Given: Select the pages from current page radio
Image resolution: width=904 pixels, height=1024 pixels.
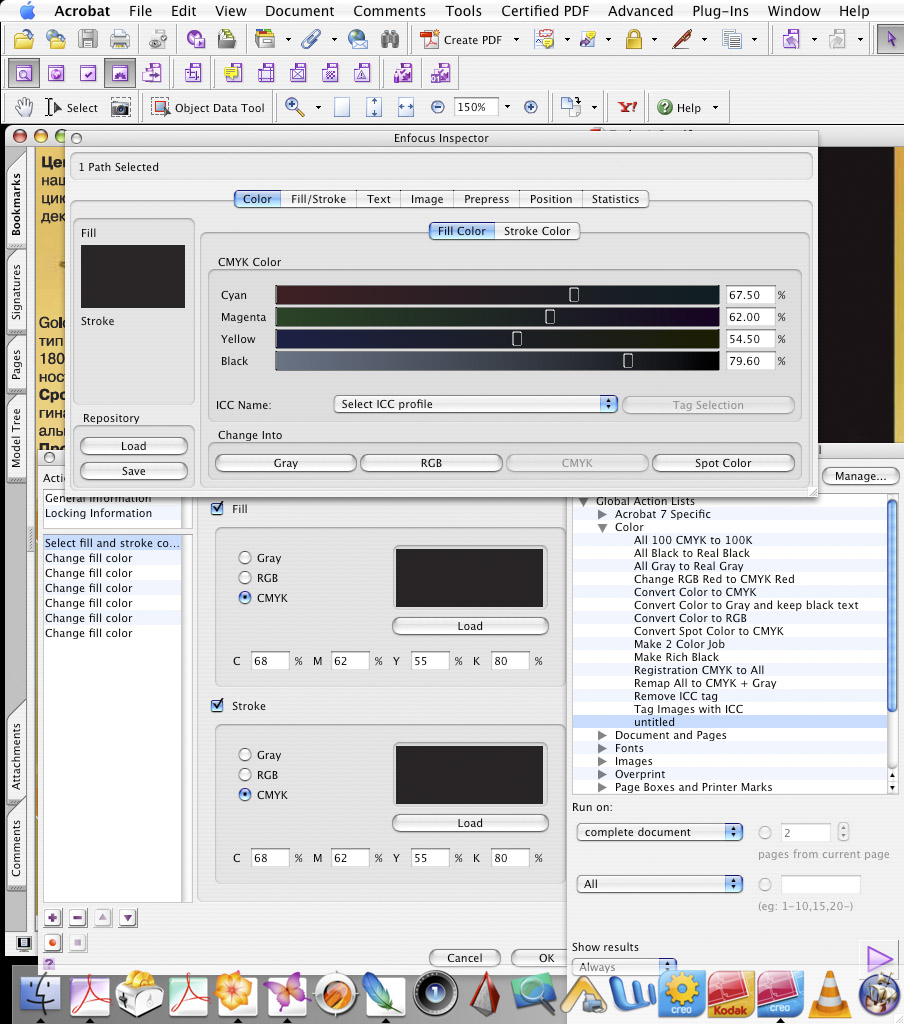Looking at the screenshot, I should pyautogui.click(x=765, y=833).
